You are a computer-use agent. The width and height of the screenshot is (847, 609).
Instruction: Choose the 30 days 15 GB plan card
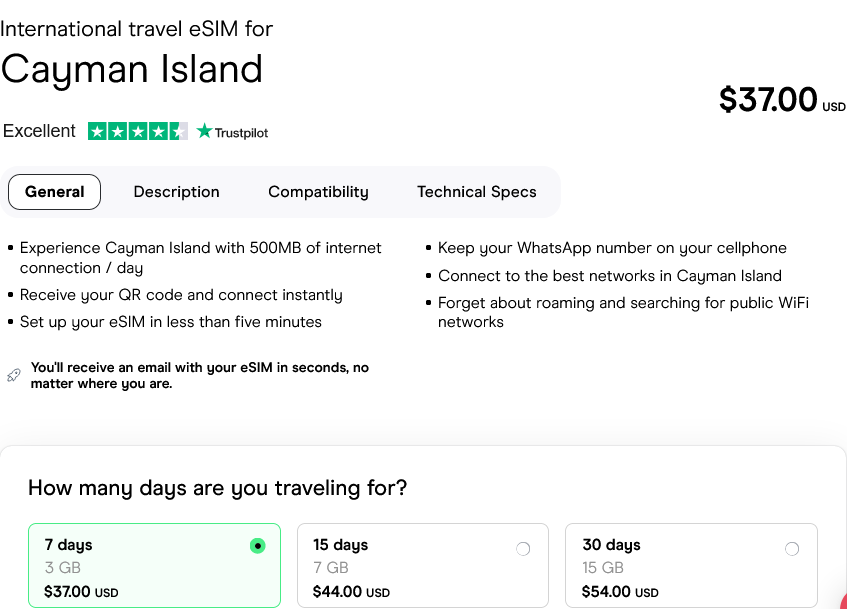(x=691, y=567)
